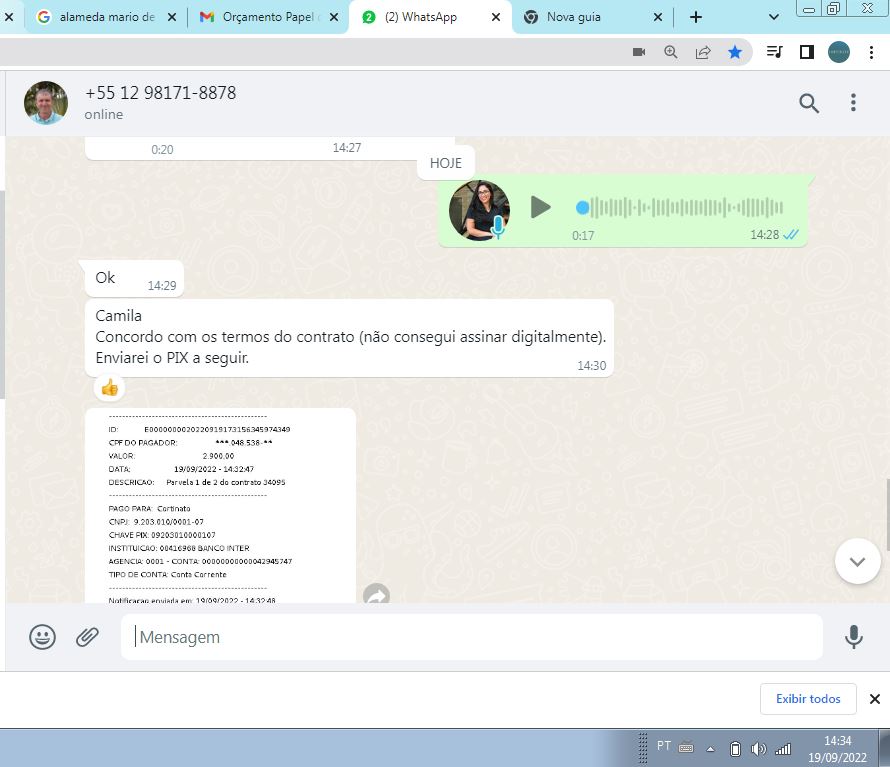
Task: Close the alameda mario tab
Action: pyautogui.click(x=171, y=17)
